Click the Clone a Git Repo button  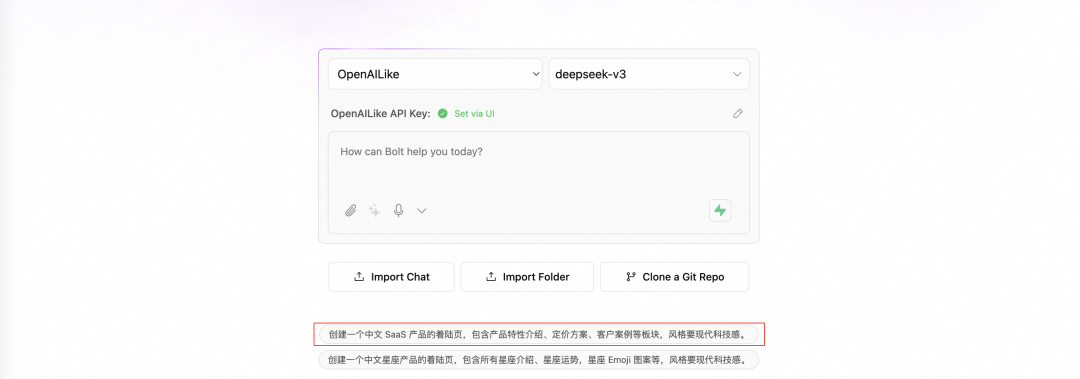coord(674,277)
